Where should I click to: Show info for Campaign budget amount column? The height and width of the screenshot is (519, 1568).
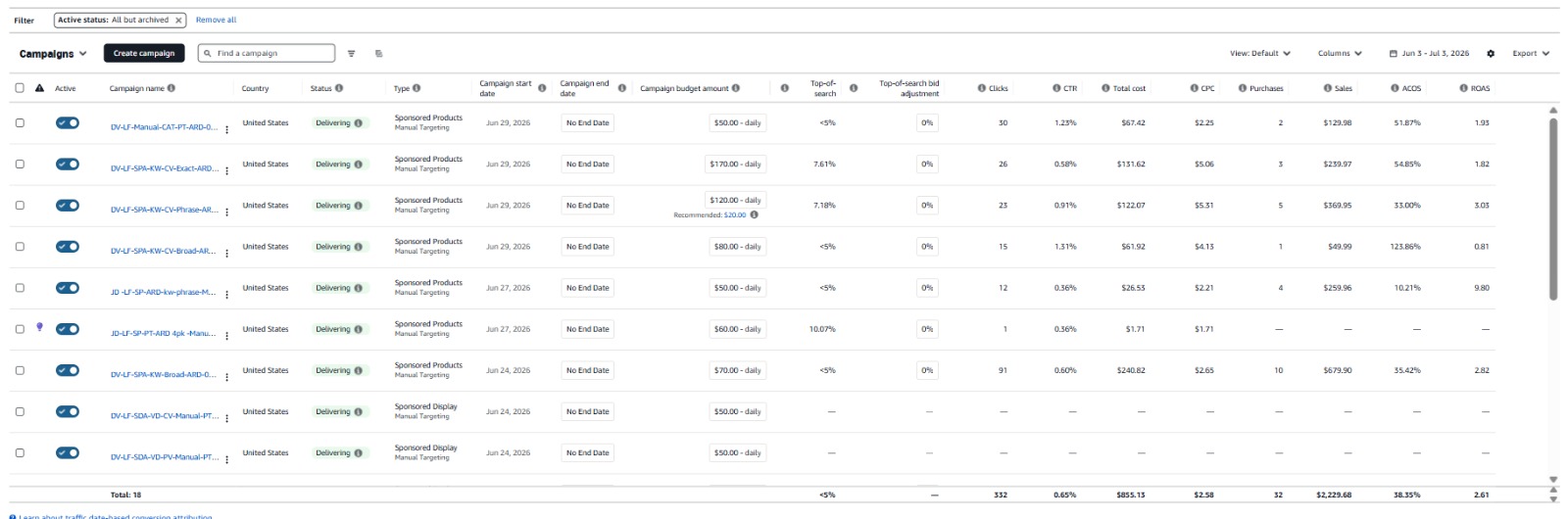(736, 88)
